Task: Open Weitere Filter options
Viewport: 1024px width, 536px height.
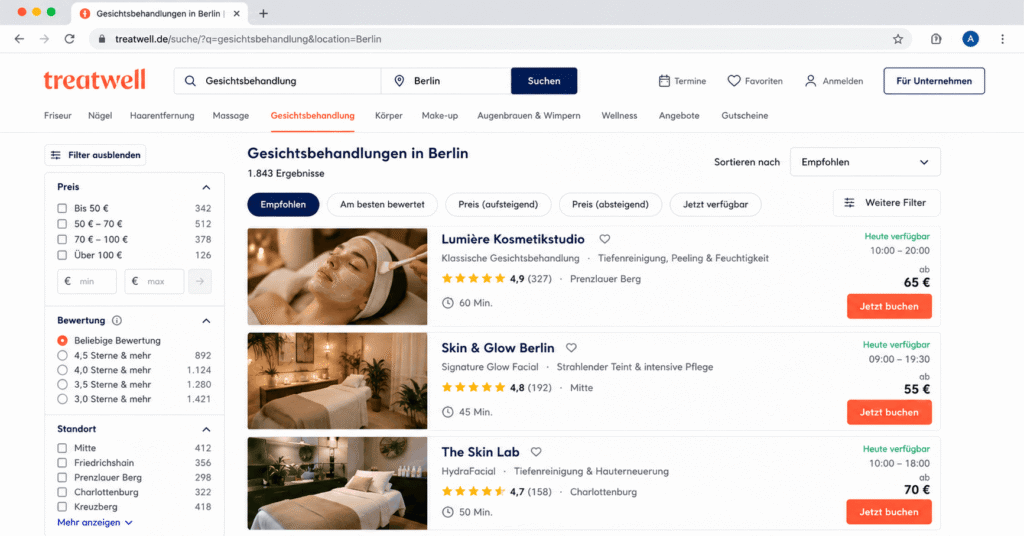Action: [886, 203]
